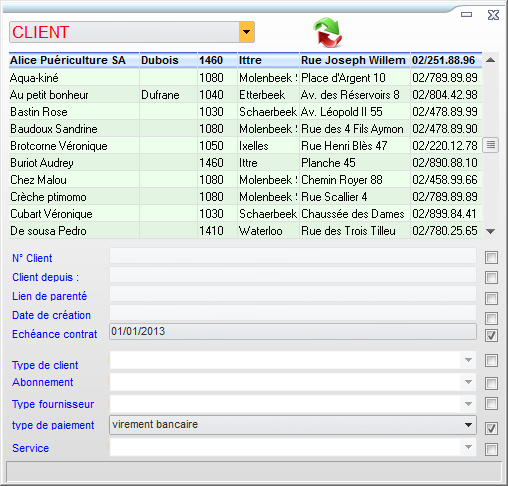Image resolution: width=508 pixels, height=486 pixels.
Task: Close the client window
Action: tap(493, 15)
